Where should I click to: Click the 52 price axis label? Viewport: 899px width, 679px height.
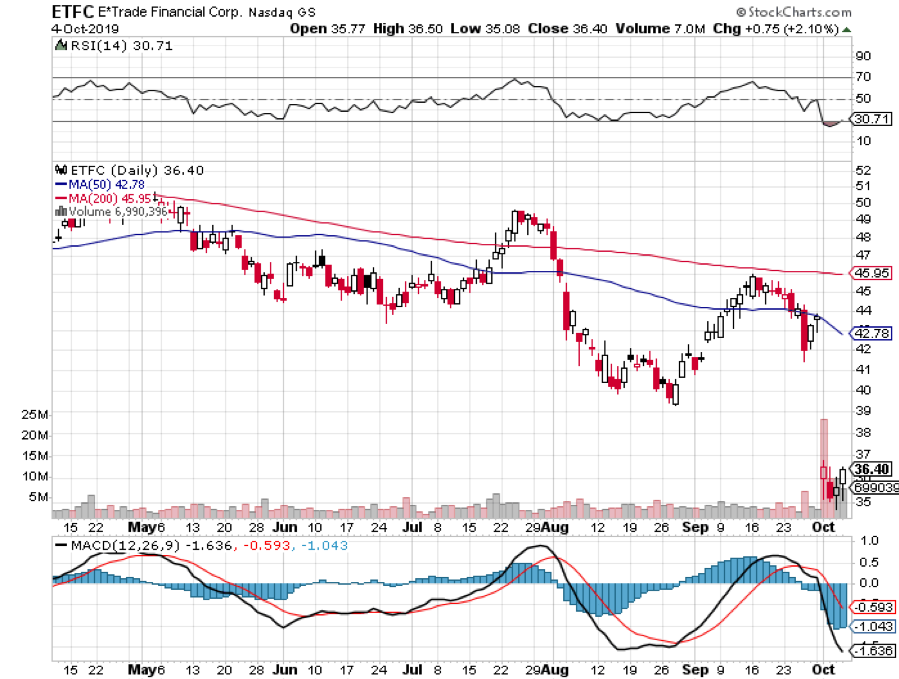[863, 170]
